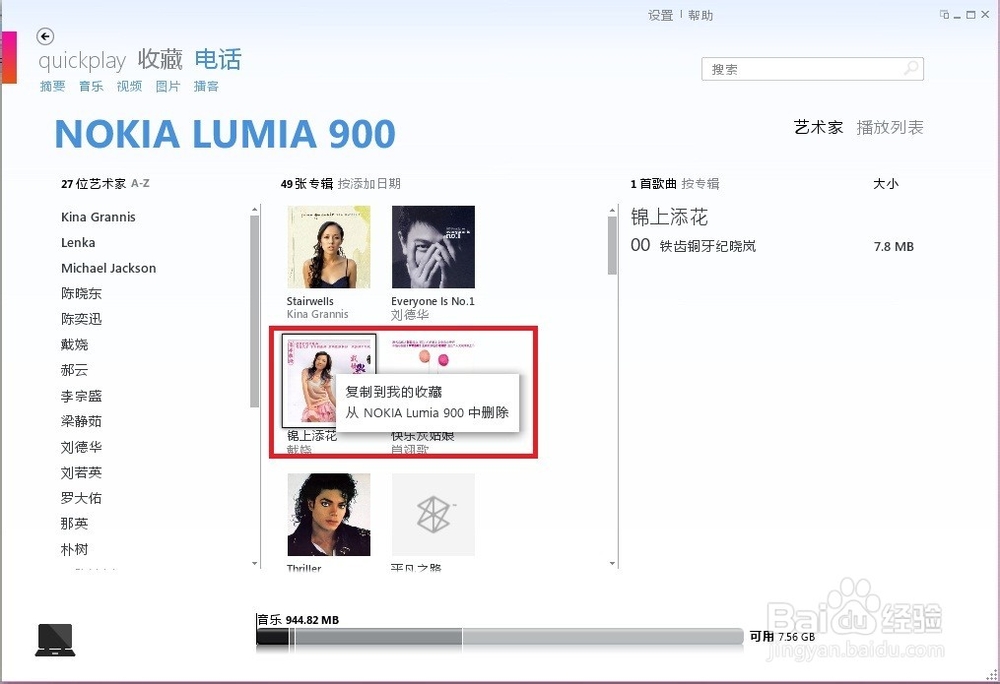Open the 电话 phone section

[217, 59]
